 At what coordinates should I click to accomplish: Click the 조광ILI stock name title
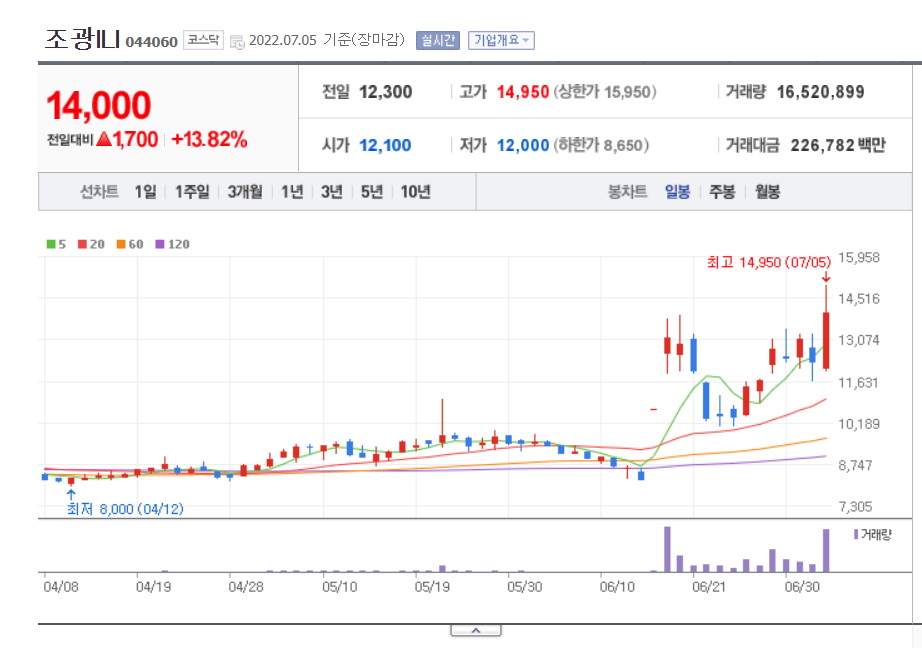pos(83,39)
